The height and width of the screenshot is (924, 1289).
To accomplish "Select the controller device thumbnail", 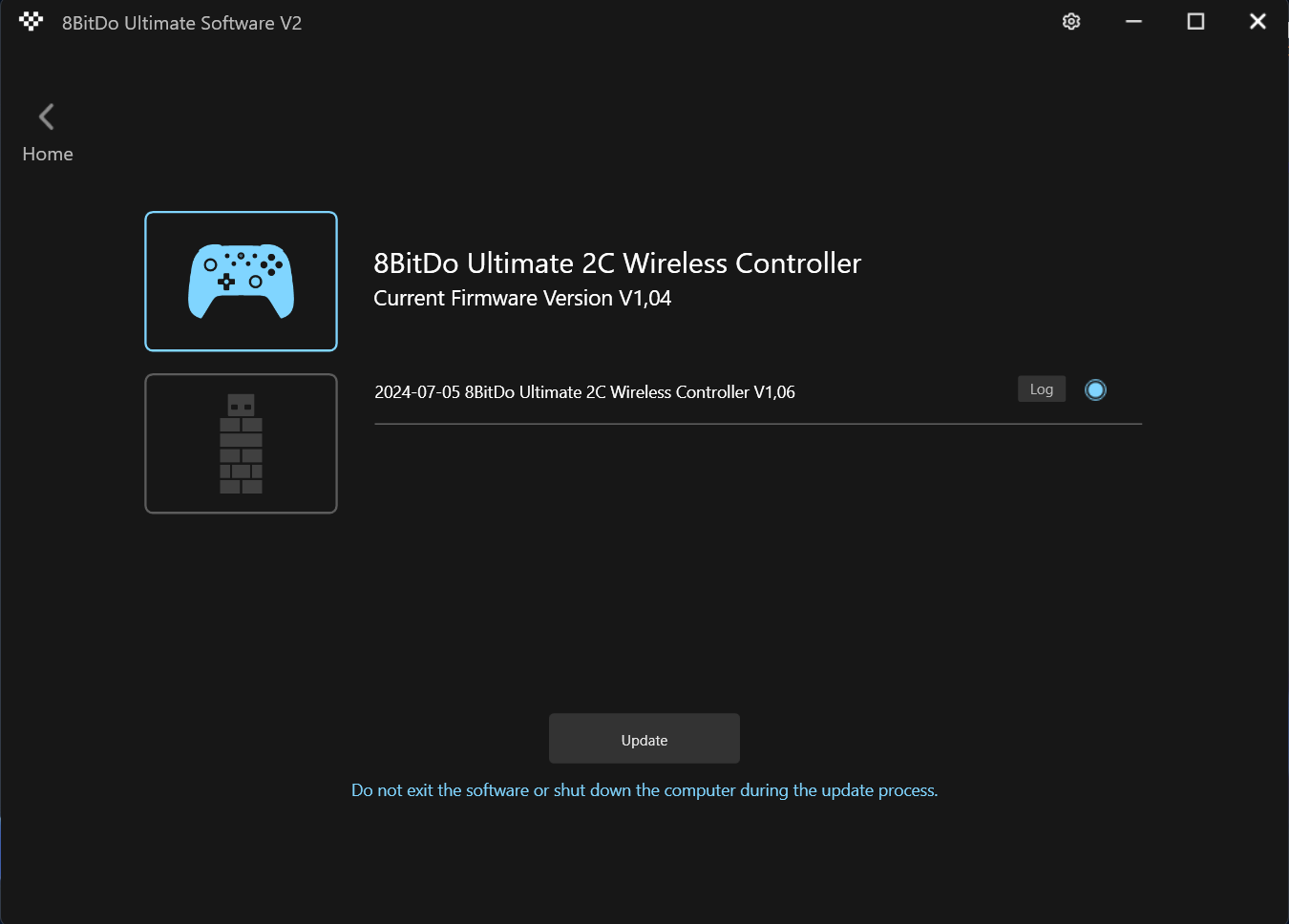I will (x=241, y=282).
